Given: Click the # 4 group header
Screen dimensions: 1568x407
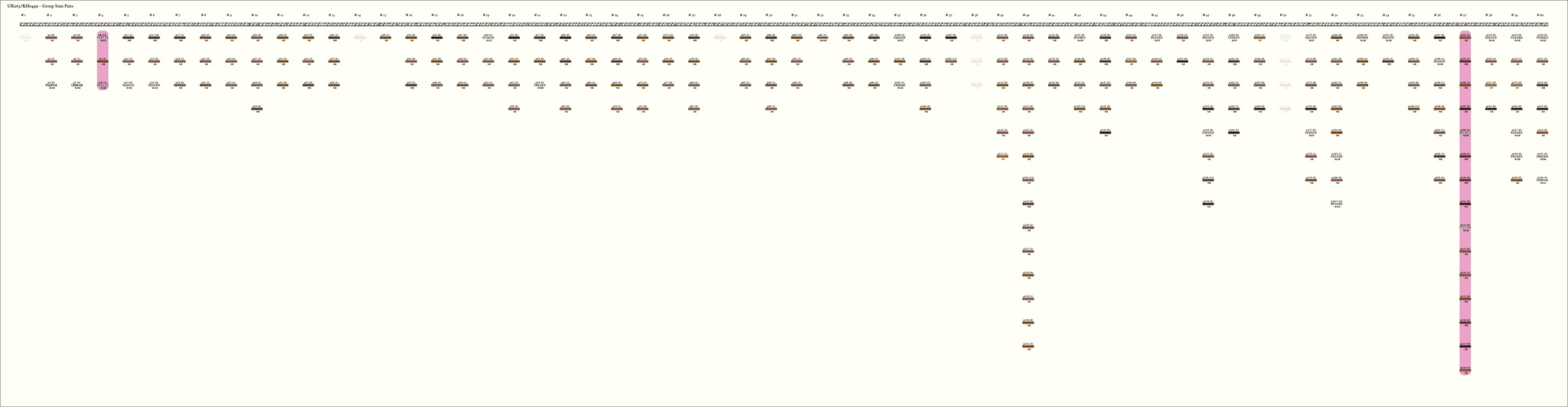Looking at the screenshot, I should (100, 15).
